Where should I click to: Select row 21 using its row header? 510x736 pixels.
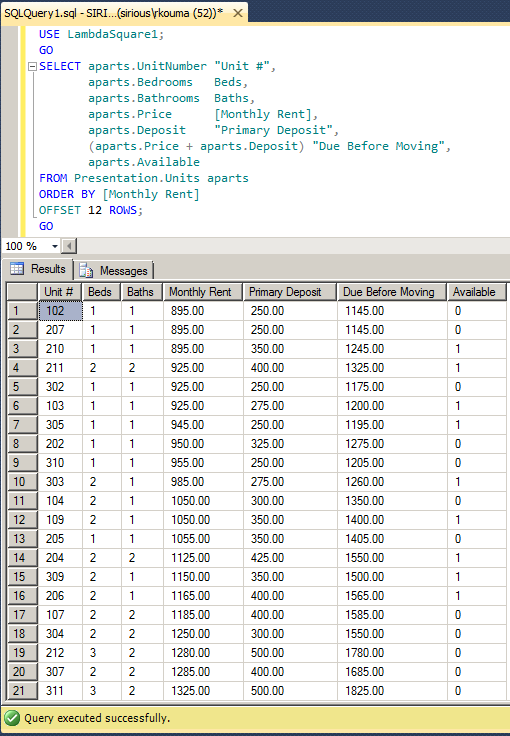coord(23,690)
